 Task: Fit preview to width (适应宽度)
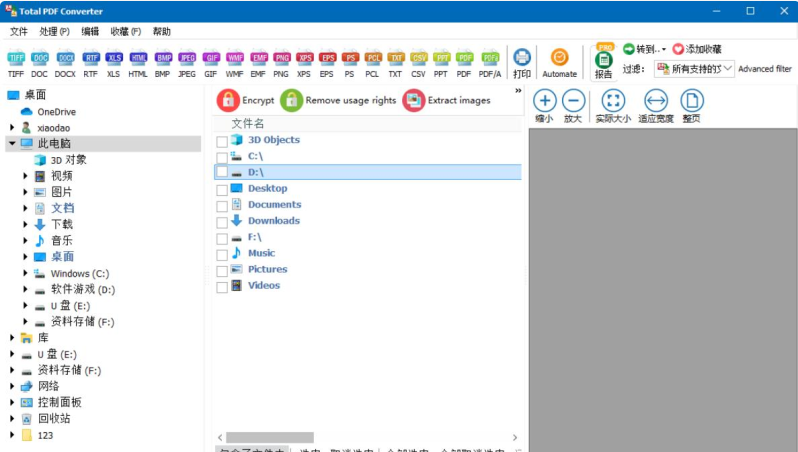(656, 106)
